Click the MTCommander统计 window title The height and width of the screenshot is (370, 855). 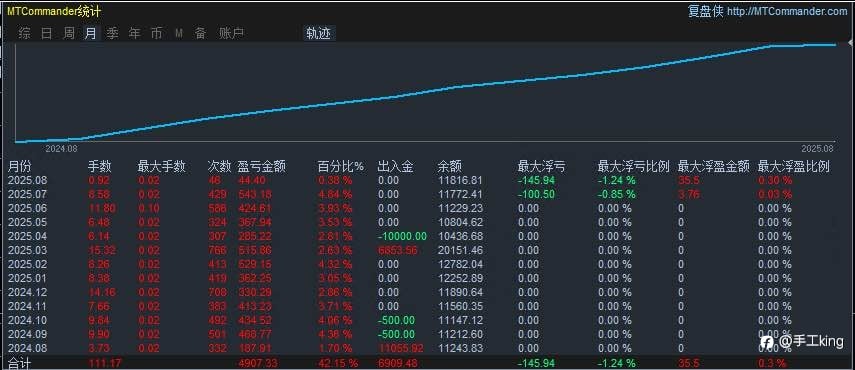[54, 11]
